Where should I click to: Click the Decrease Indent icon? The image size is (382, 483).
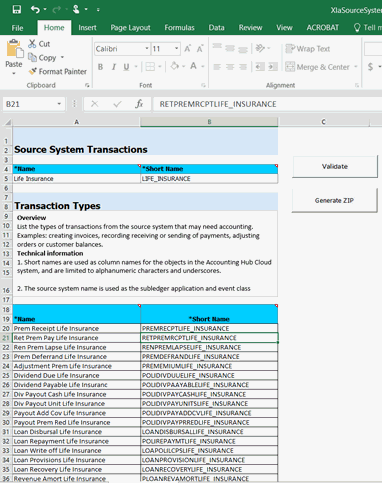(260, 67)
